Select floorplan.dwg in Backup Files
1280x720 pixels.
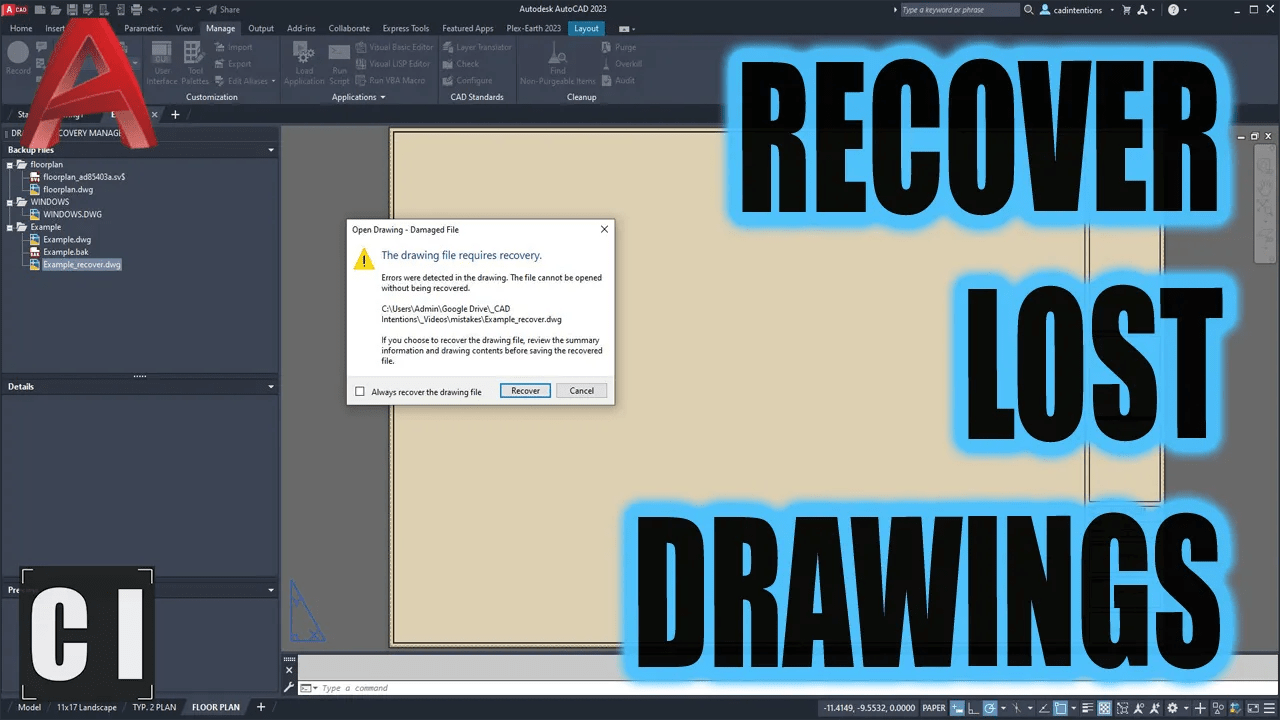click(68, 189)
